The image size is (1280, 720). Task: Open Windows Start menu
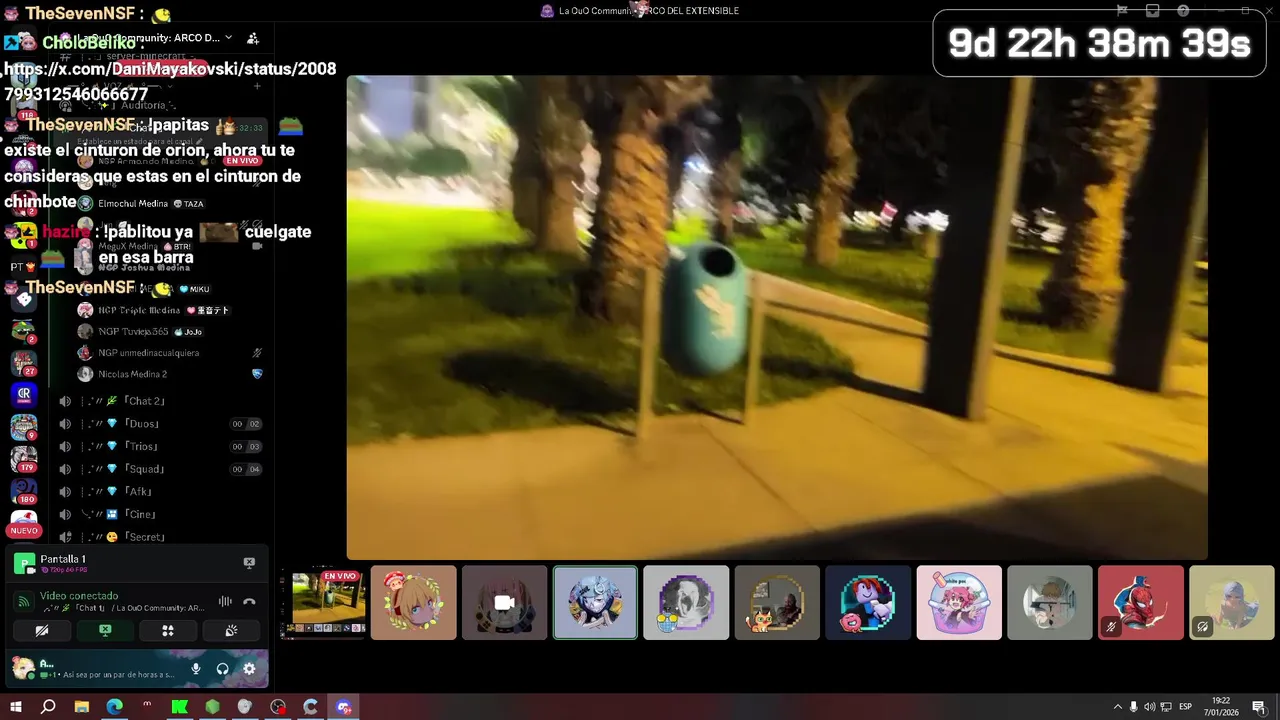[15, 707]
